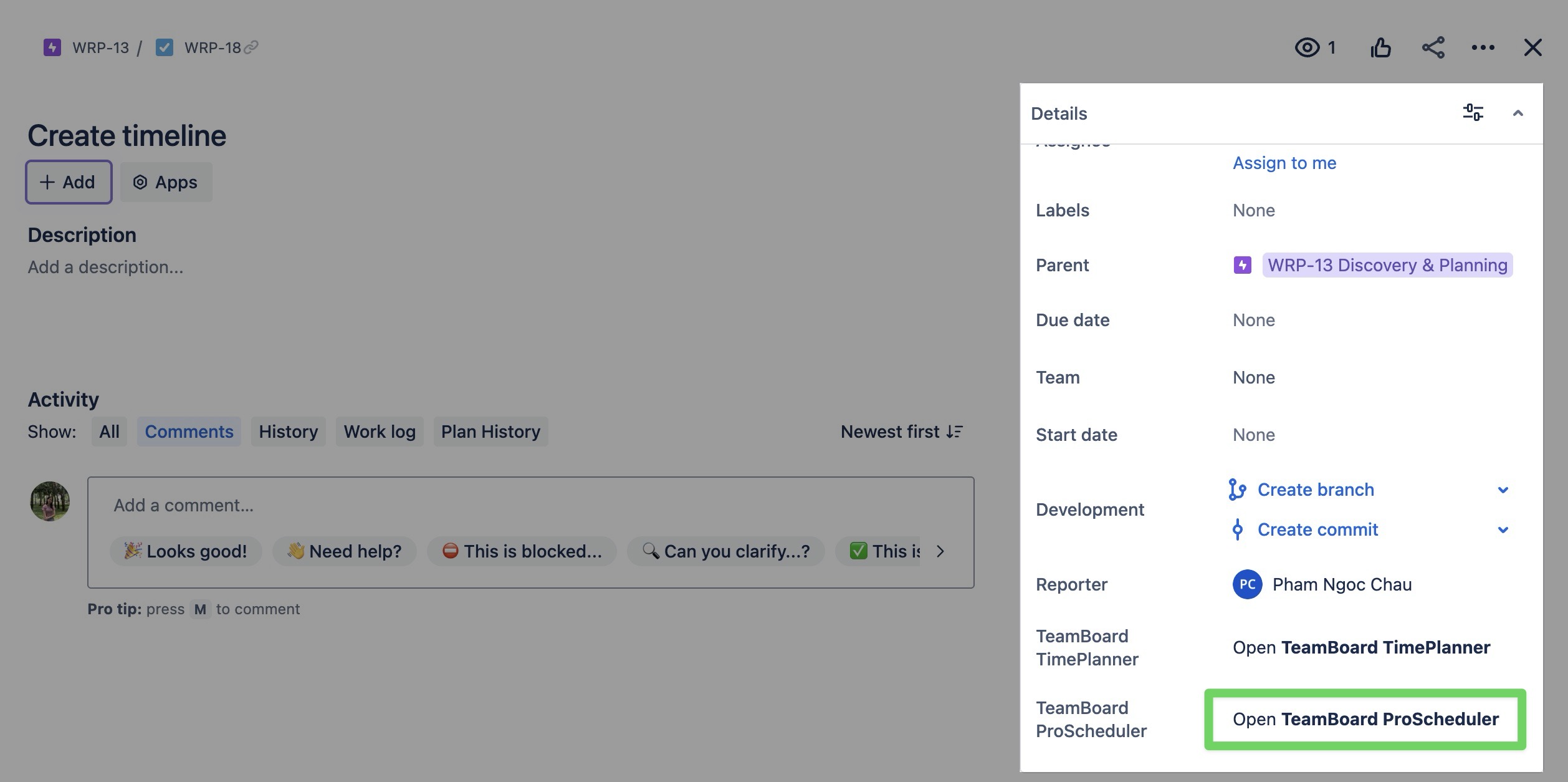Screen dimensions: 1568x782
Task: Toggle the thumbs up reaction
Action: click(x=1381, y=47)
